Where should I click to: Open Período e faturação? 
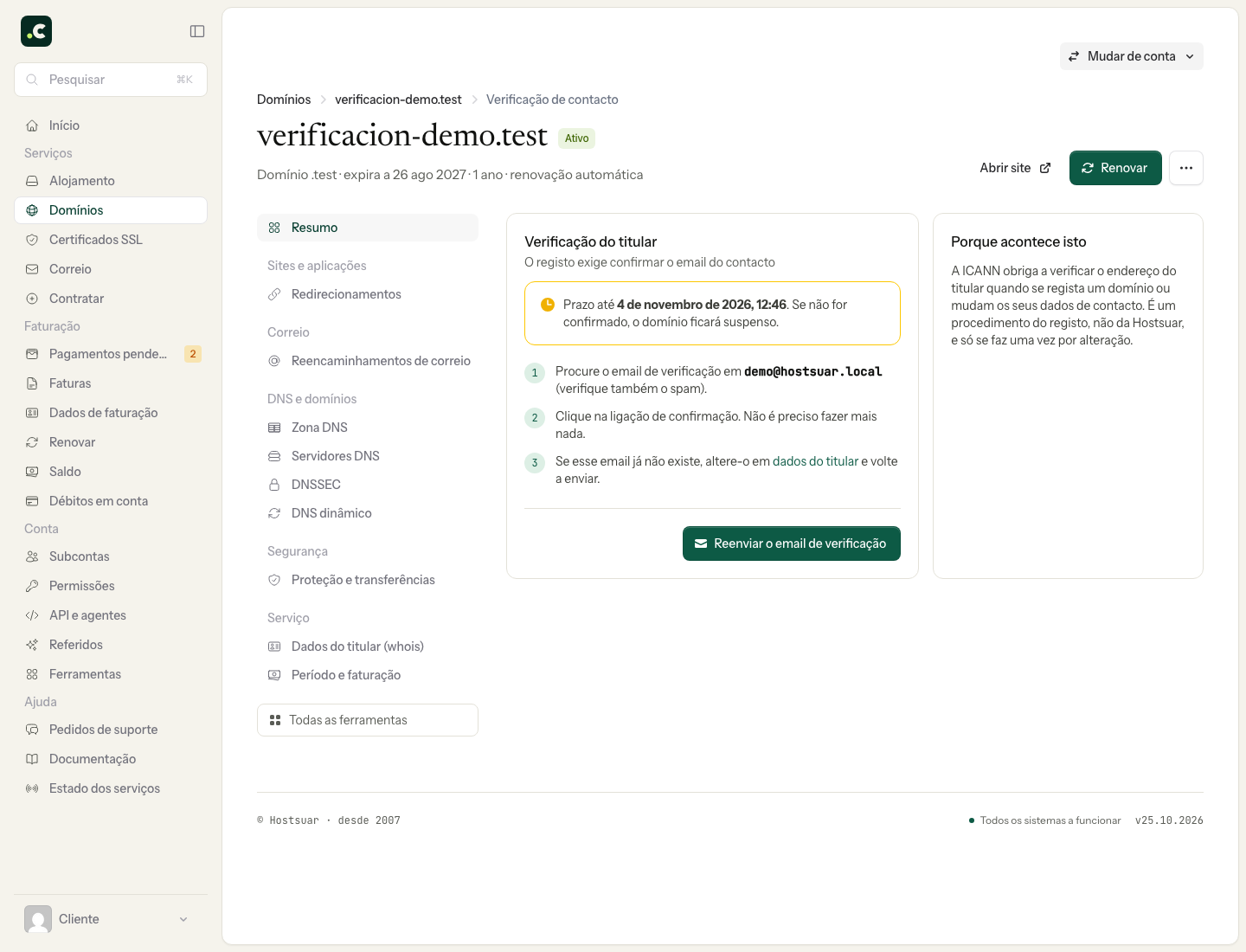(x=368, y=675)
